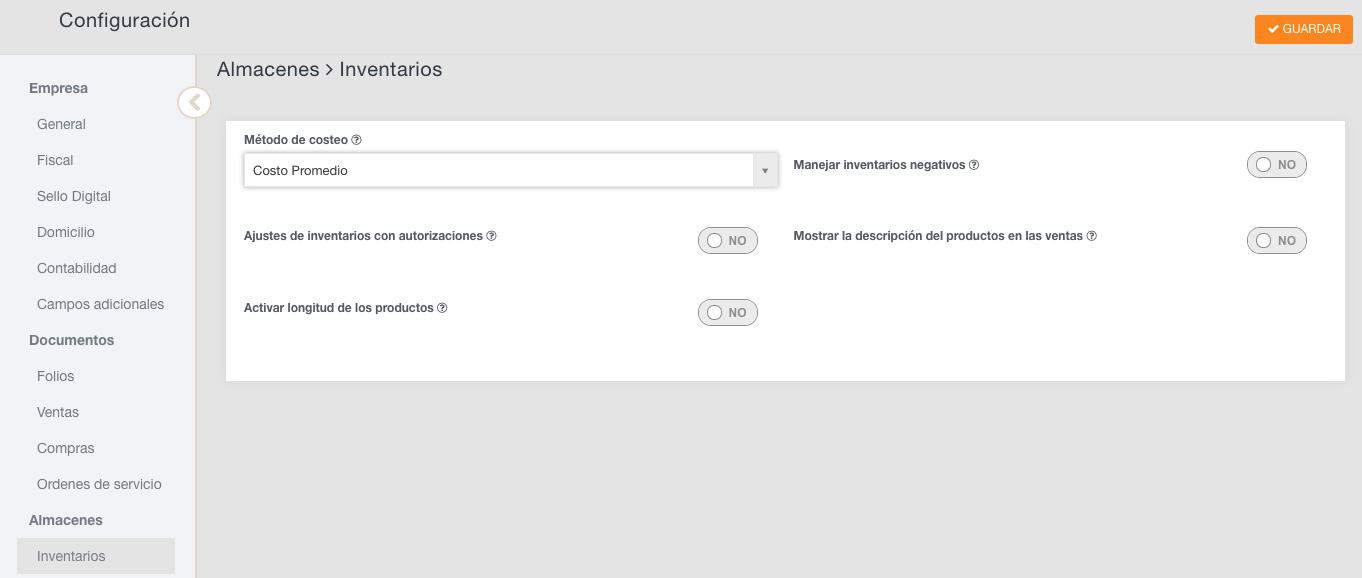
Task: Click help icon next to Manejar inventarios negativos
Action: 974,165
